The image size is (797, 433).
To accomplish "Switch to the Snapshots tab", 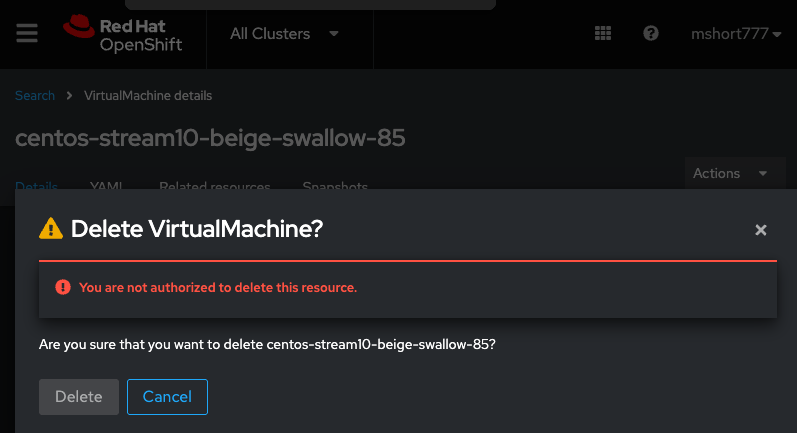I will (x=335, y=186).
